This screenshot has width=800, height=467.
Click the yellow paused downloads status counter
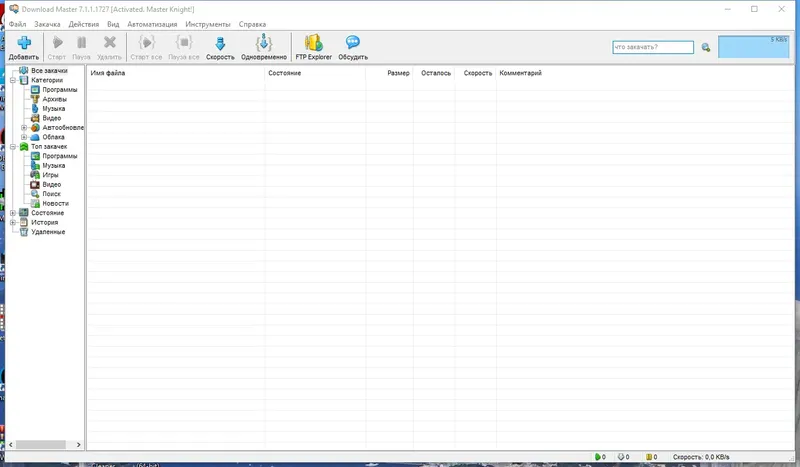click(652, 457)
